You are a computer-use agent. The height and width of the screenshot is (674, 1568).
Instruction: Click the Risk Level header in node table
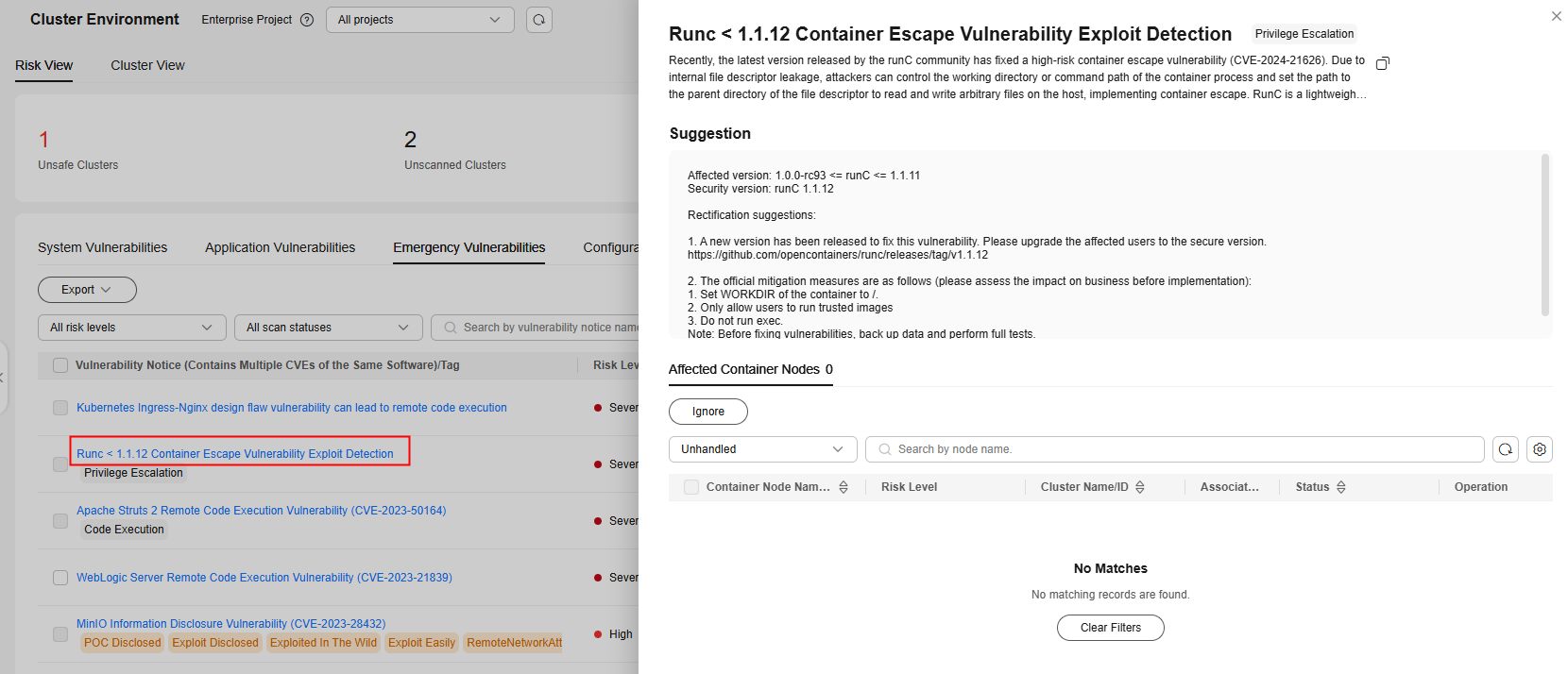[909, 487]
